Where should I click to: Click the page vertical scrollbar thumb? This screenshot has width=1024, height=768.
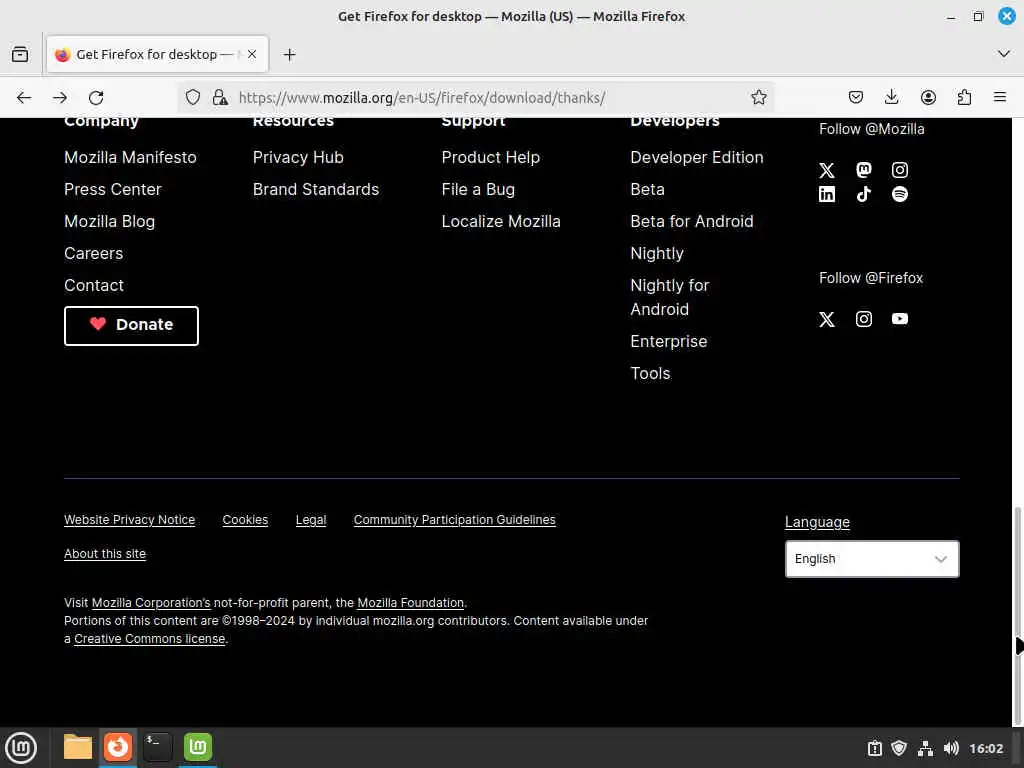pyautogui.click(x=1017, y=614)
